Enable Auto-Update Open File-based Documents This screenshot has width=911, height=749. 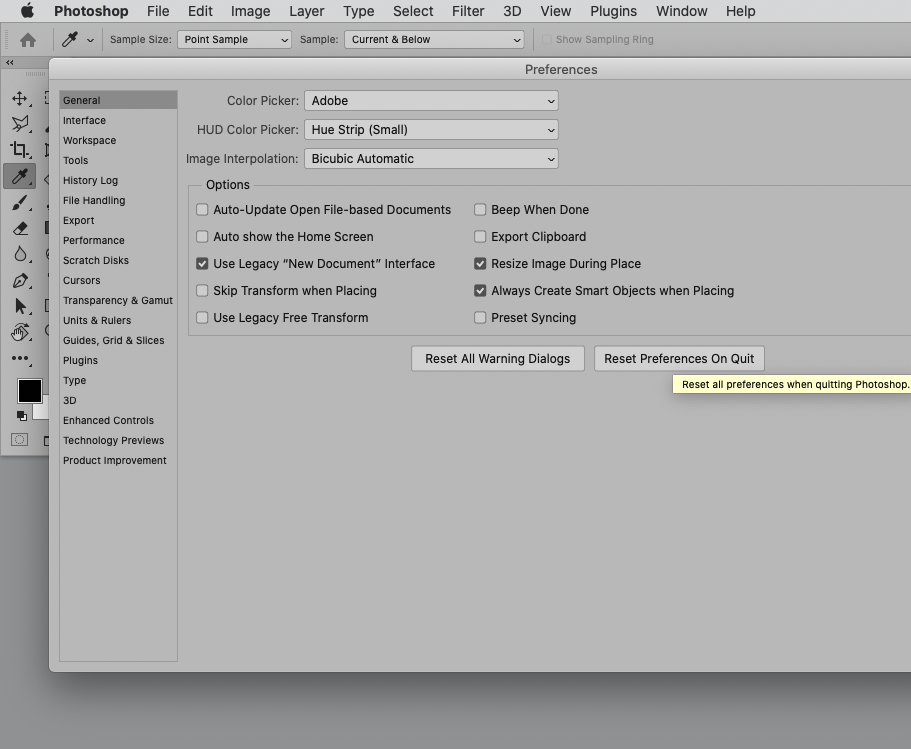(202, 210)
